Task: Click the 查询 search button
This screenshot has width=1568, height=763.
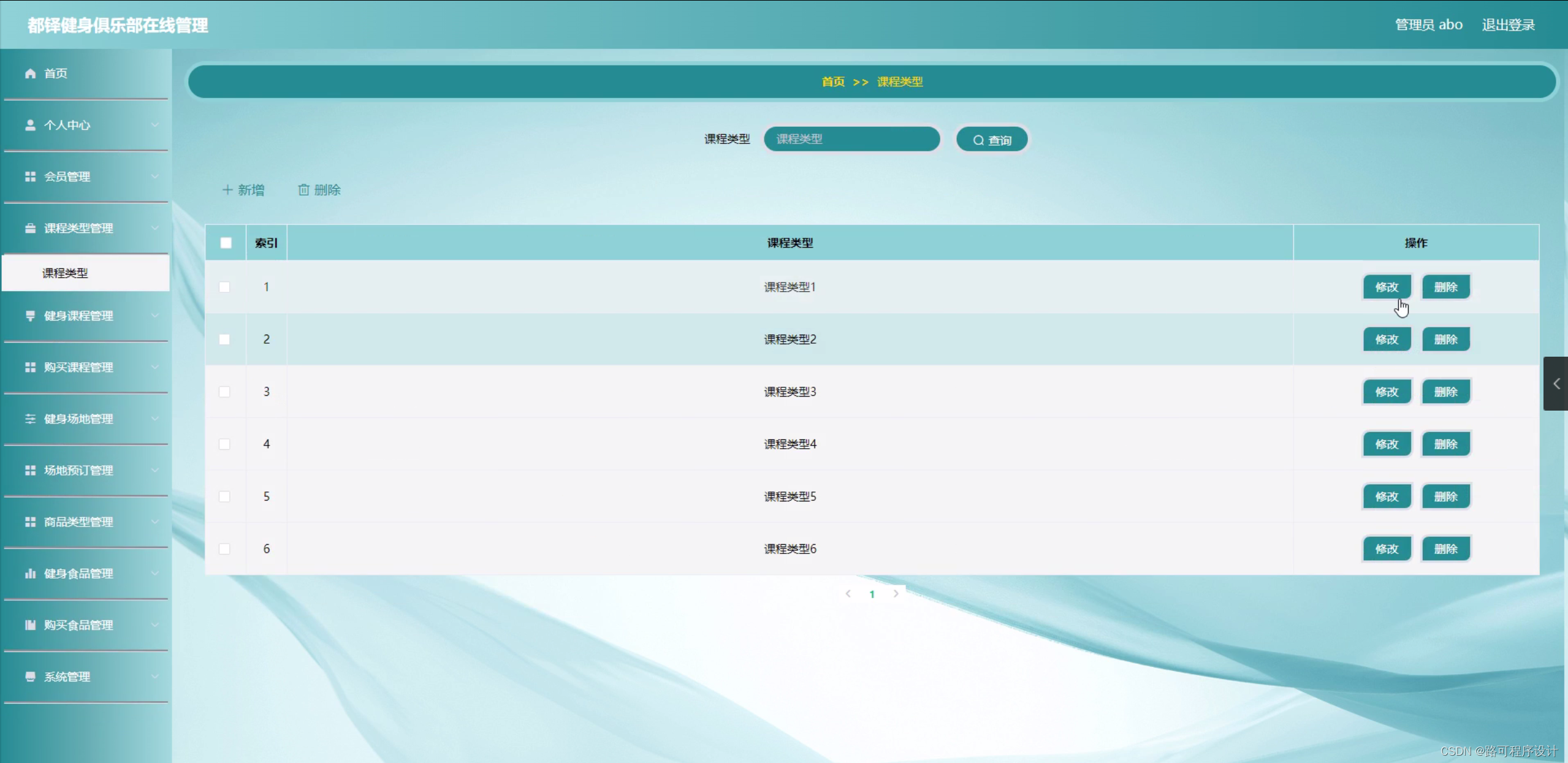Action: [x=992, y=140]
